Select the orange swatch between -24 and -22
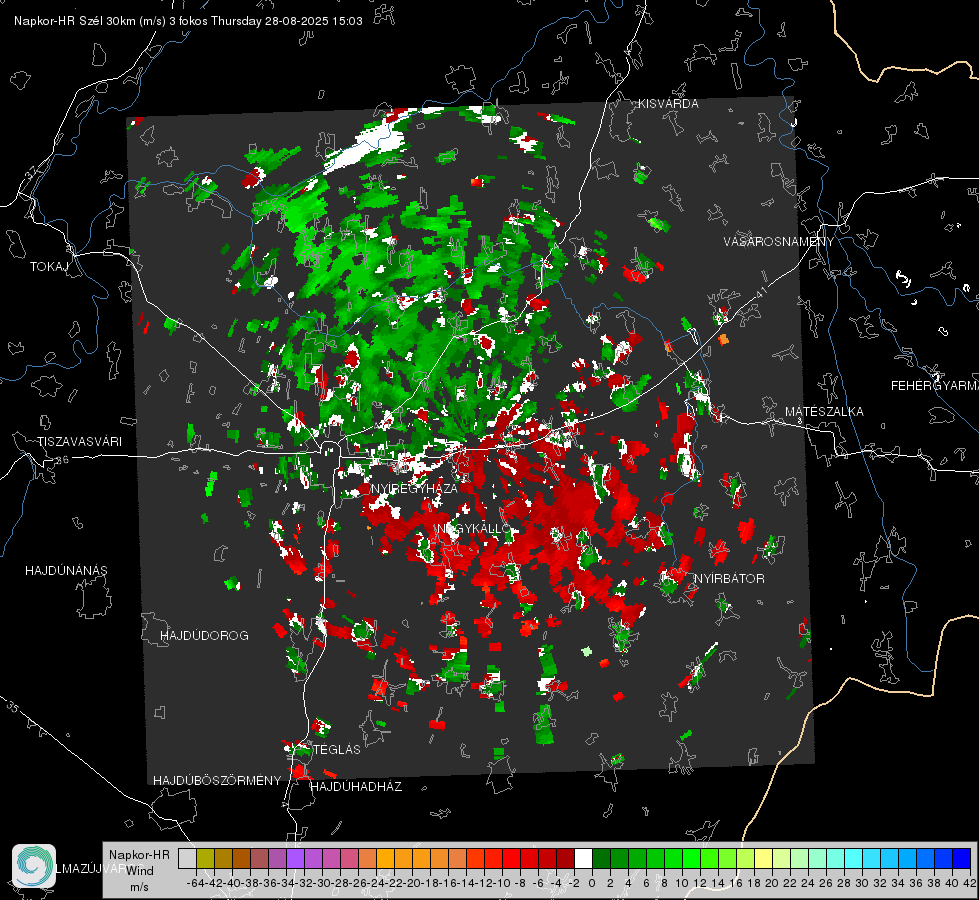Viewport: 979px width, 900px height. click(x=385, y=858)
